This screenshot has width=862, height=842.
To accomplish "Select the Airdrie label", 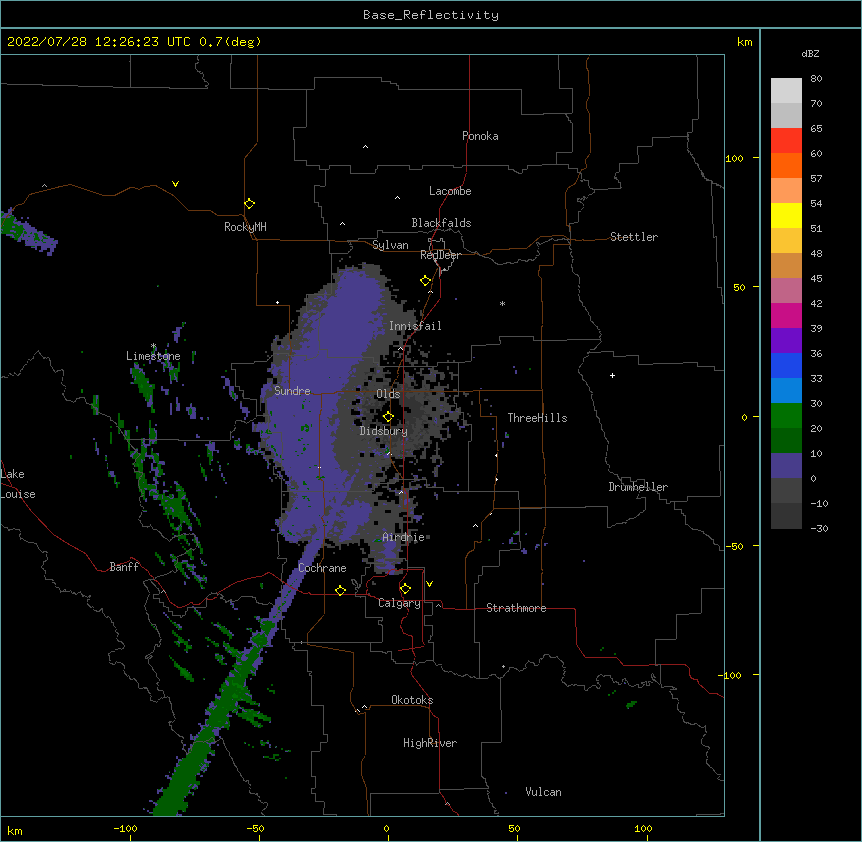I will tap(403, 537).
